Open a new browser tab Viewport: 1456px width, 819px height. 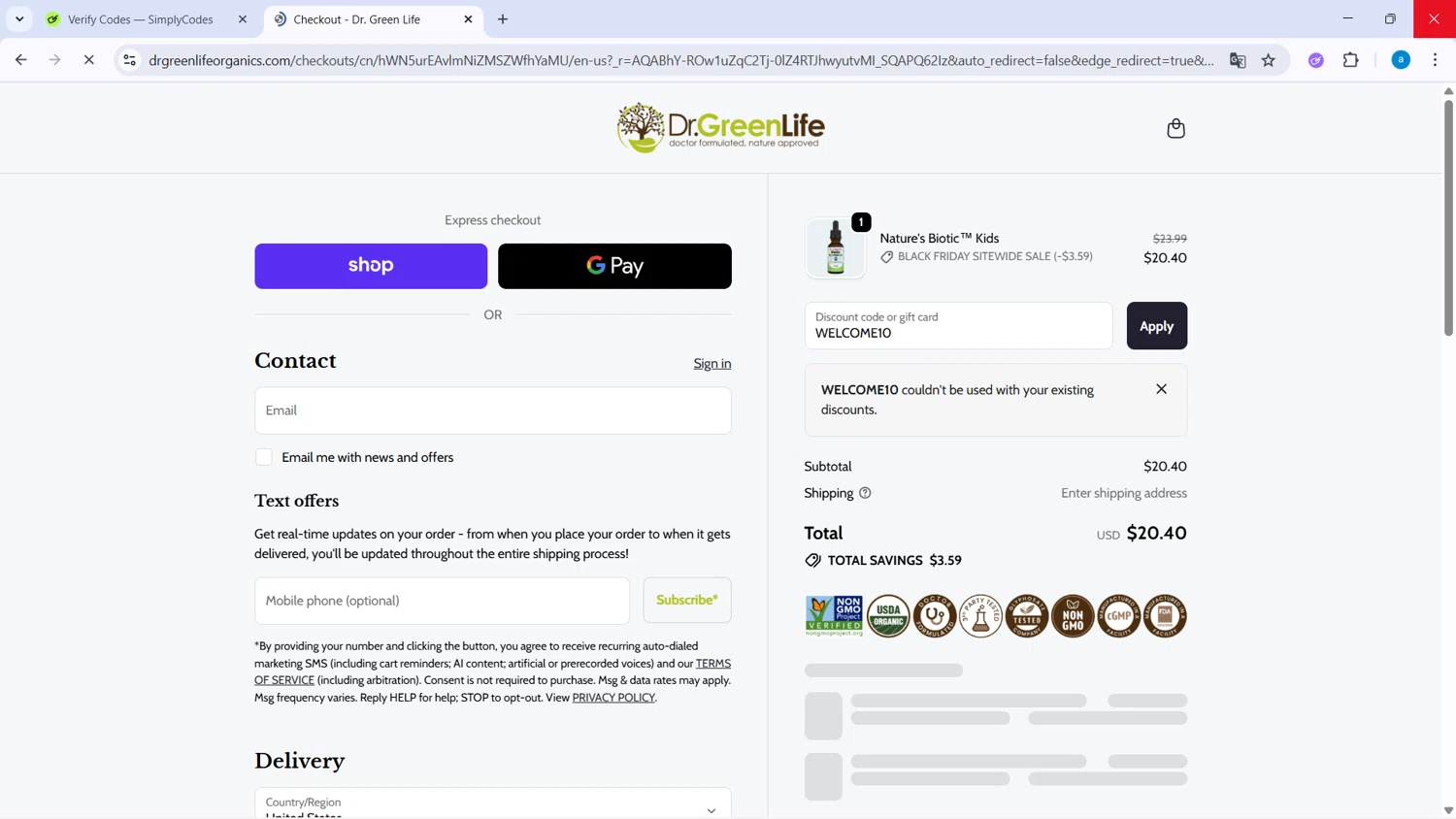click(503, 19)
